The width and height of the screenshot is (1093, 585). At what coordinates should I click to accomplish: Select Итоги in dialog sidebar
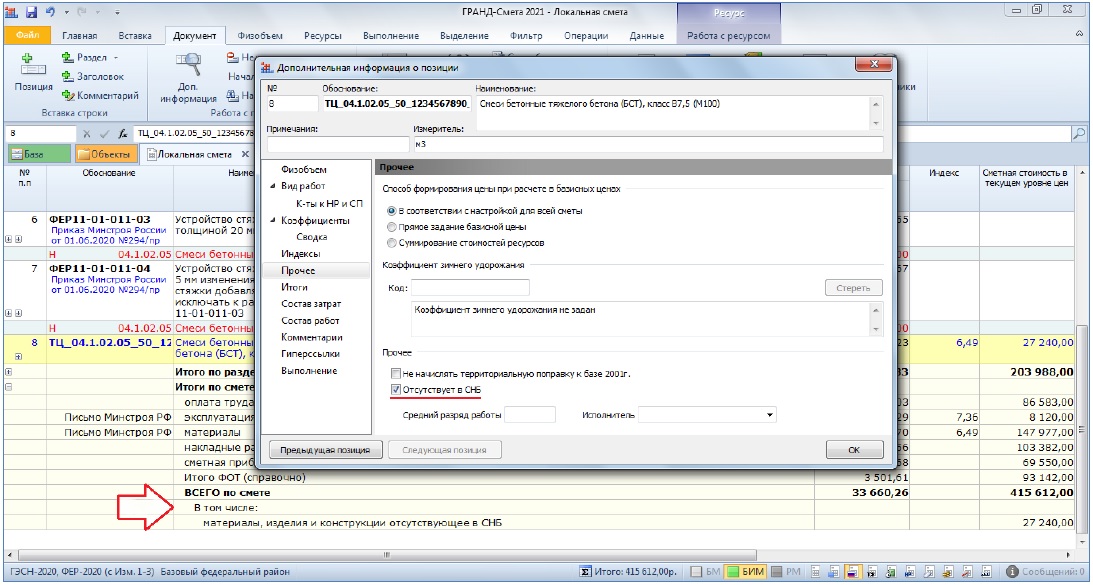[294, 287]
